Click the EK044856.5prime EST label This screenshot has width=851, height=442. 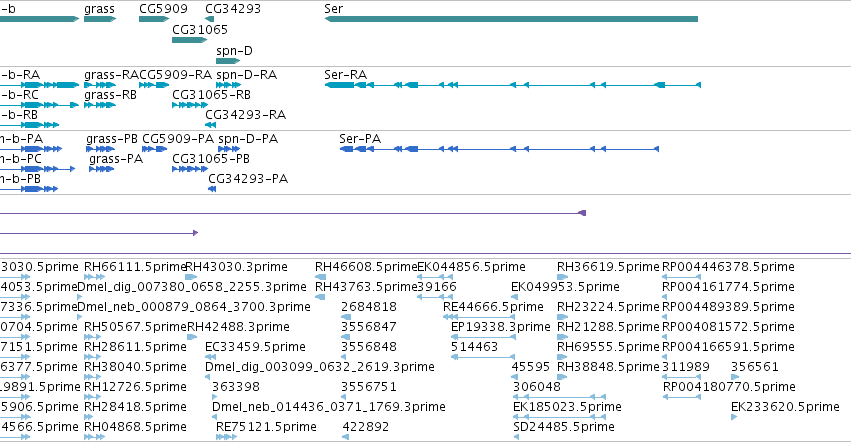click(471, 267)
